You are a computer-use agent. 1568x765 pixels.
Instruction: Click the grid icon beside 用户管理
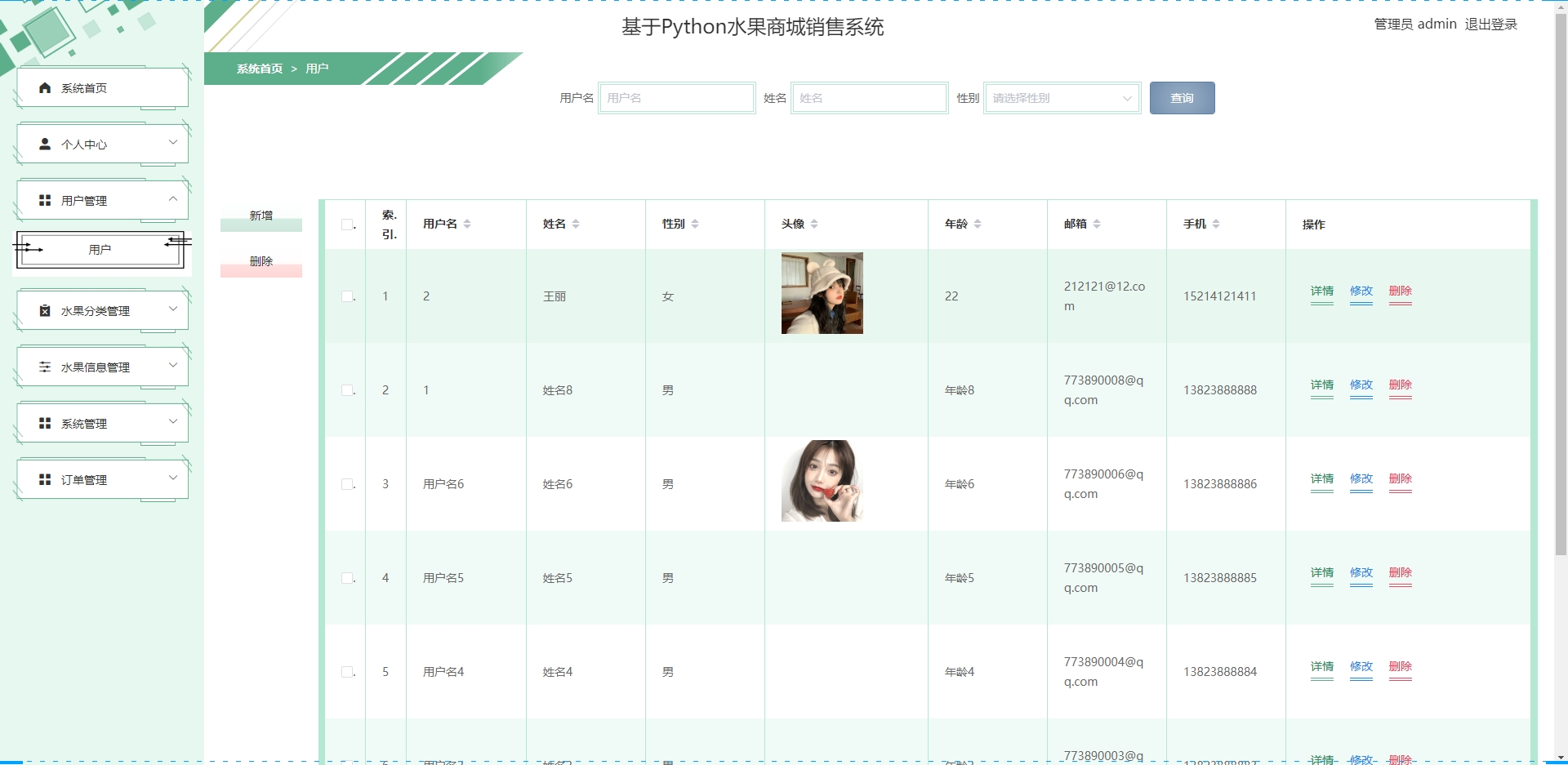pos(45,200)
